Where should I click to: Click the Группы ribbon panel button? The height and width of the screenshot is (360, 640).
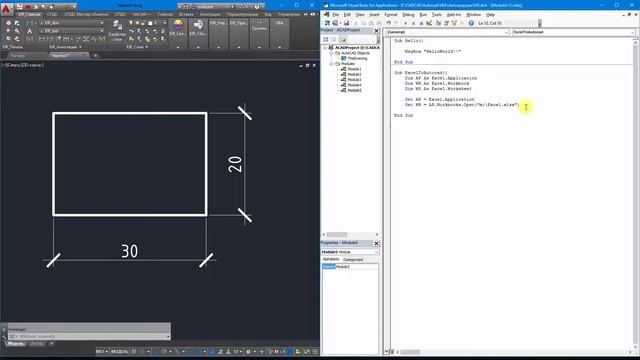259,29
